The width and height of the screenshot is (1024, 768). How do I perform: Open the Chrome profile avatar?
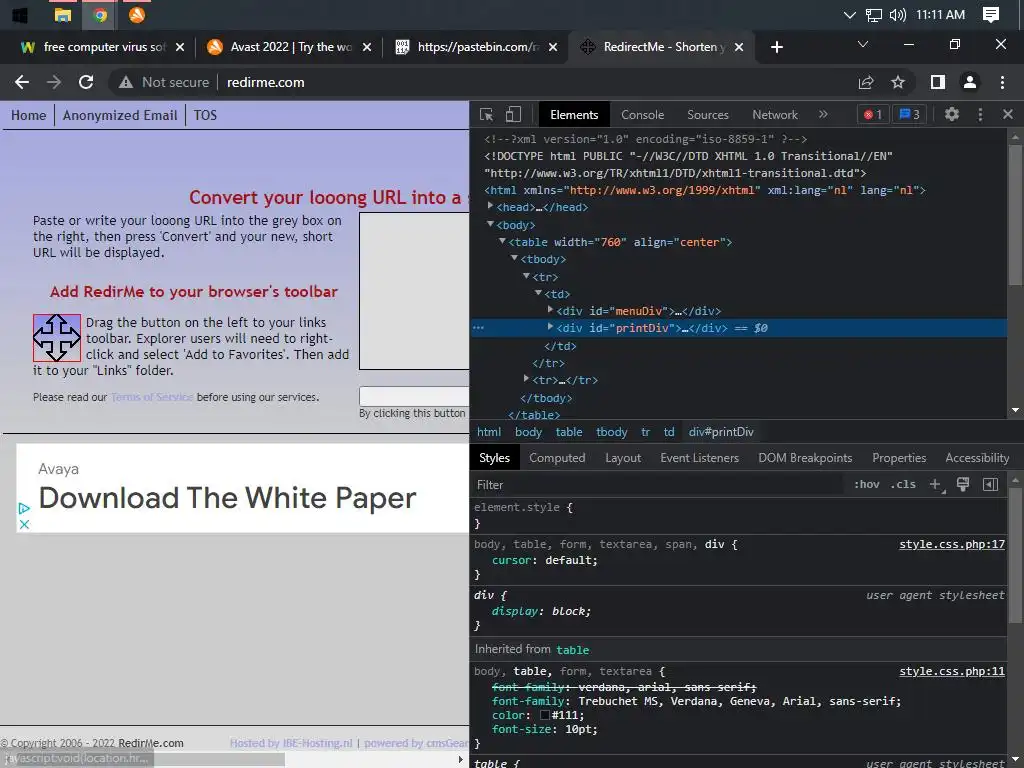point(970,82)
